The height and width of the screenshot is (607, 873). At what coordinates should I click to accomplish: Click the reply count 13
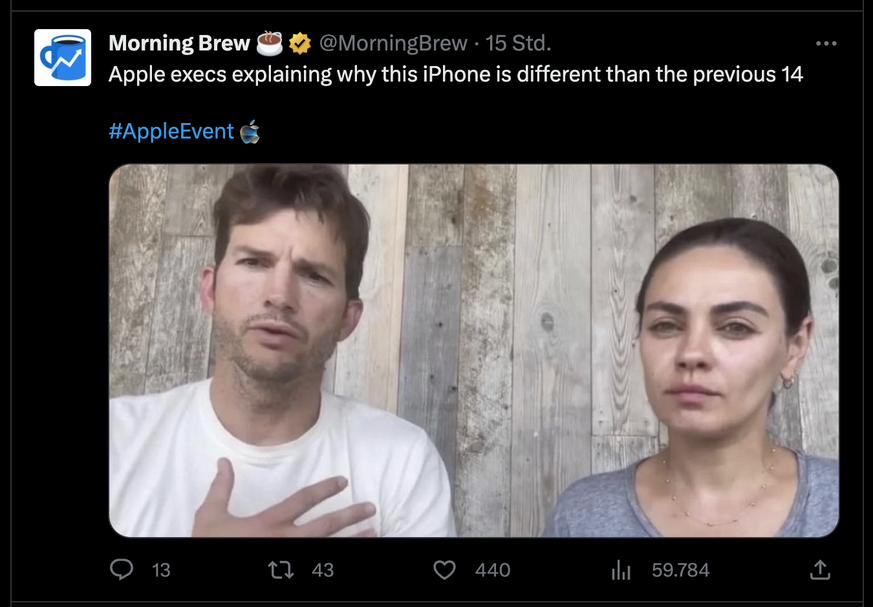161,570
